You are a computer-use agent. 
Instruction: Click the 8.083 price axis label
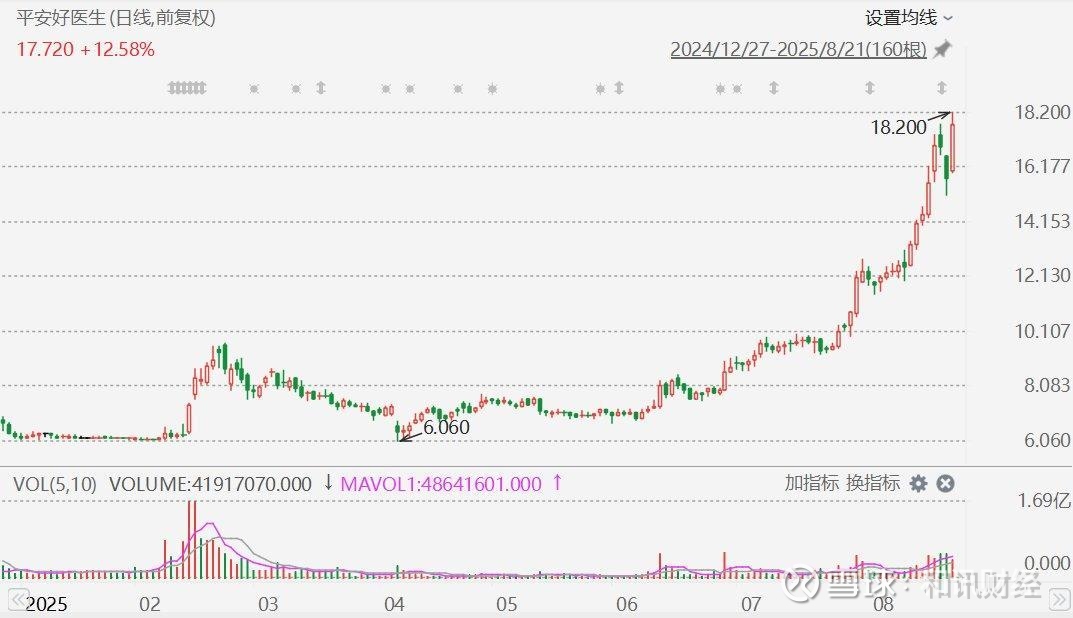pyautogui.click(x=1047, y=385)
